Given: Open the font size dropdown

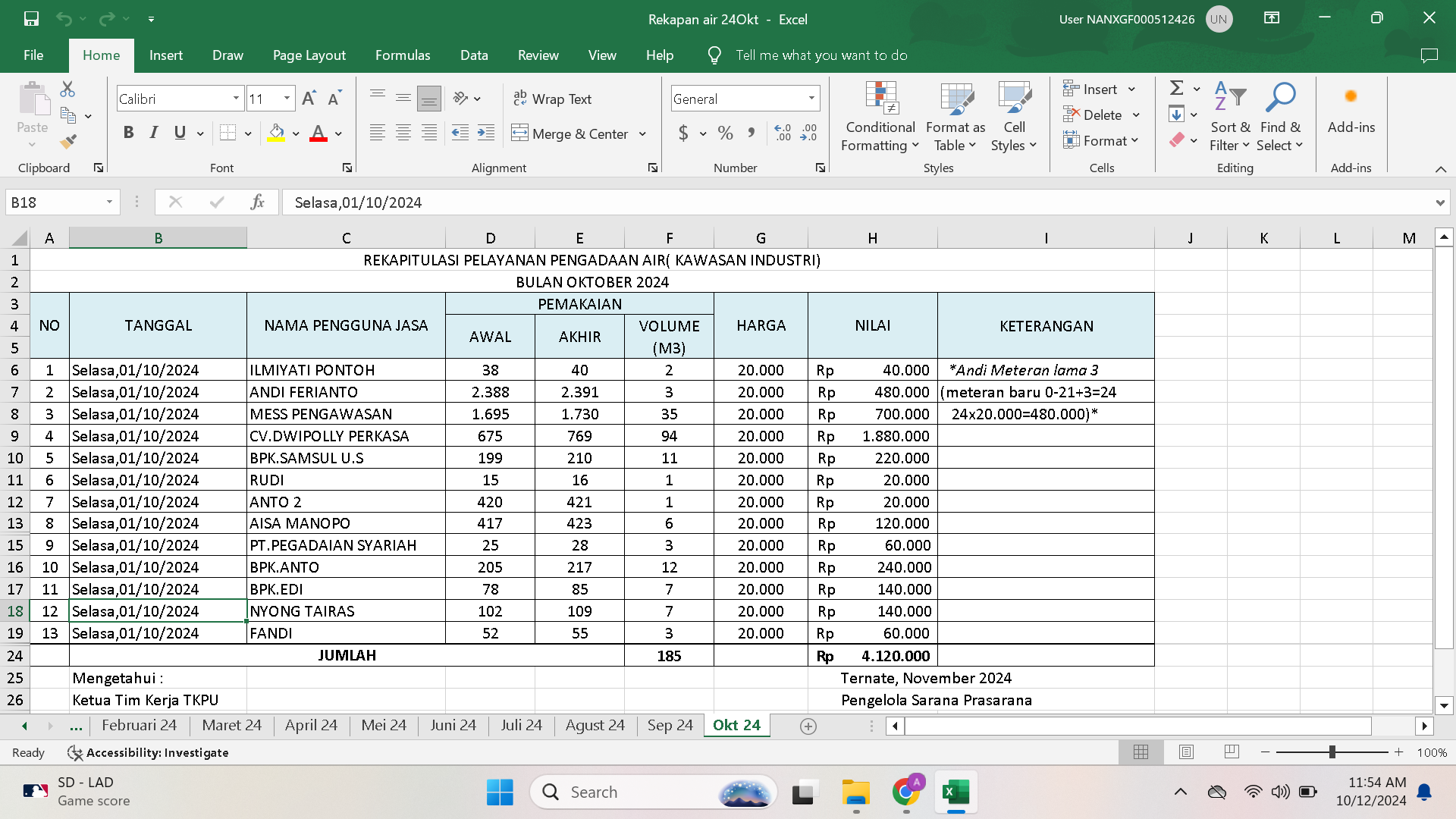Looking at the screenshot, I should tap(287, 99).
